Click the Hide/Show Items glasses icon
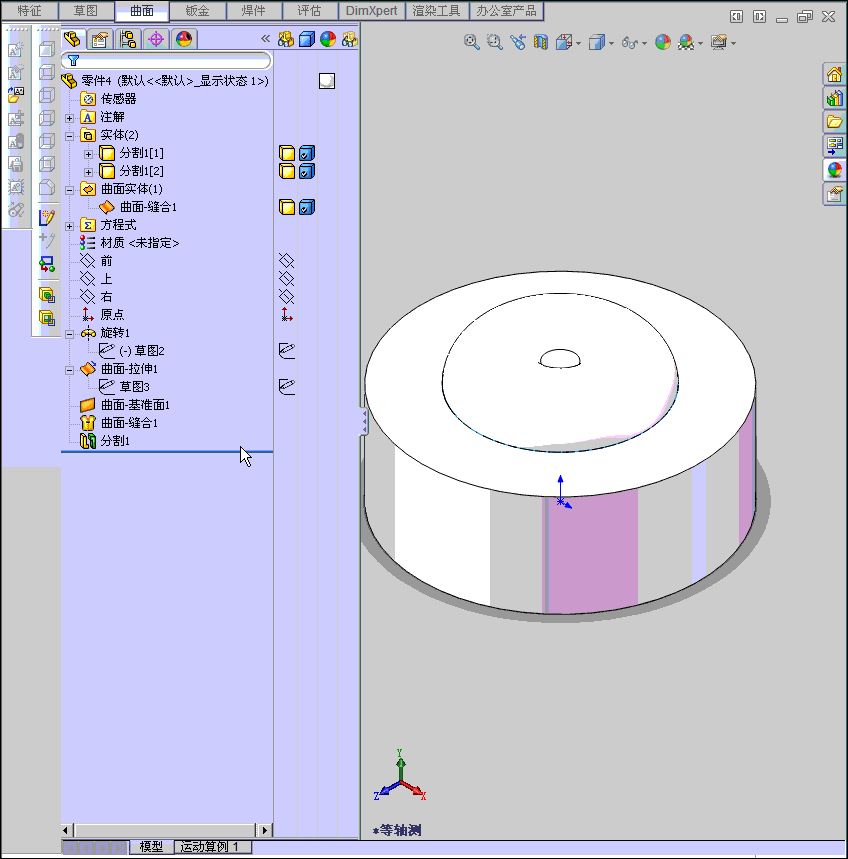 point(629,42)
